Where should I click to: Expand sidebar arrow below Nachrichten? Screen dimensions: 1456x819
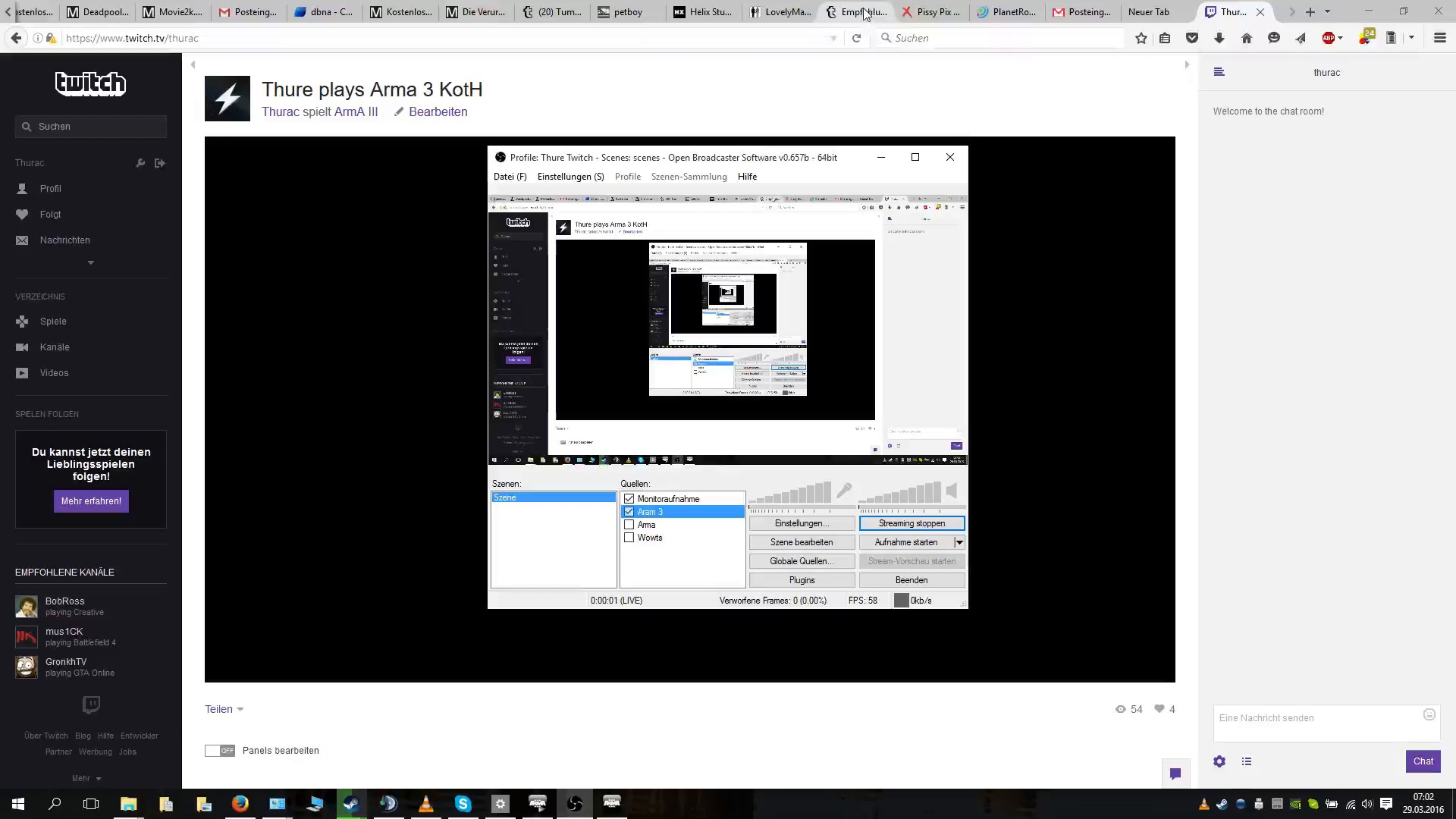coord(91,263)
